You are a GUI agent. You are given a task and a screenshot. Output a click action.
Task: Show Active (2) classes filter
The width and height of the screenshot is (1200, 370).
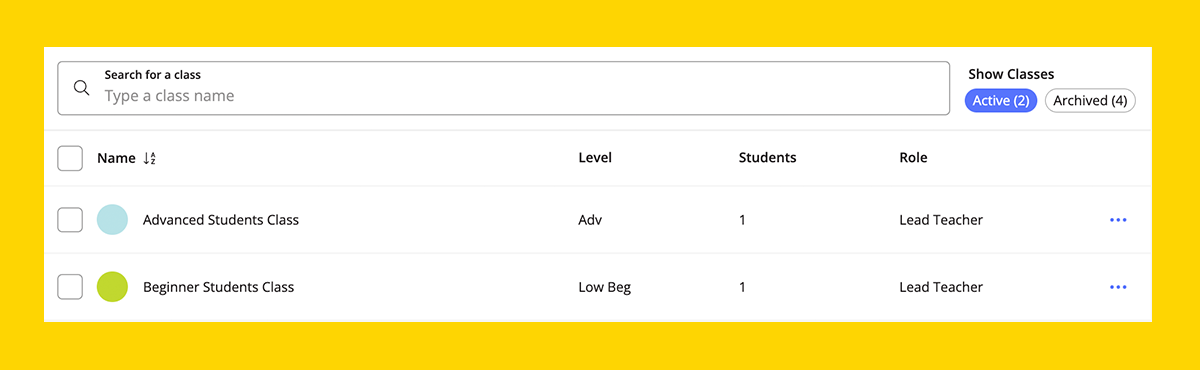tap(1001, 101)
